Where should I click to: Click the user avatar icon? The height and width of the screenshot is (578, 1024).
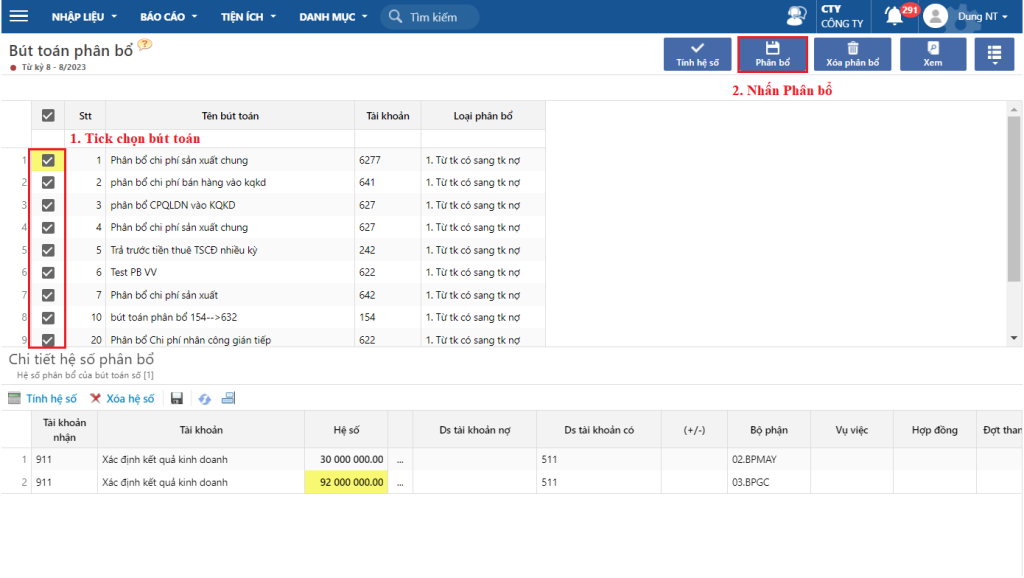coord(935,16)
